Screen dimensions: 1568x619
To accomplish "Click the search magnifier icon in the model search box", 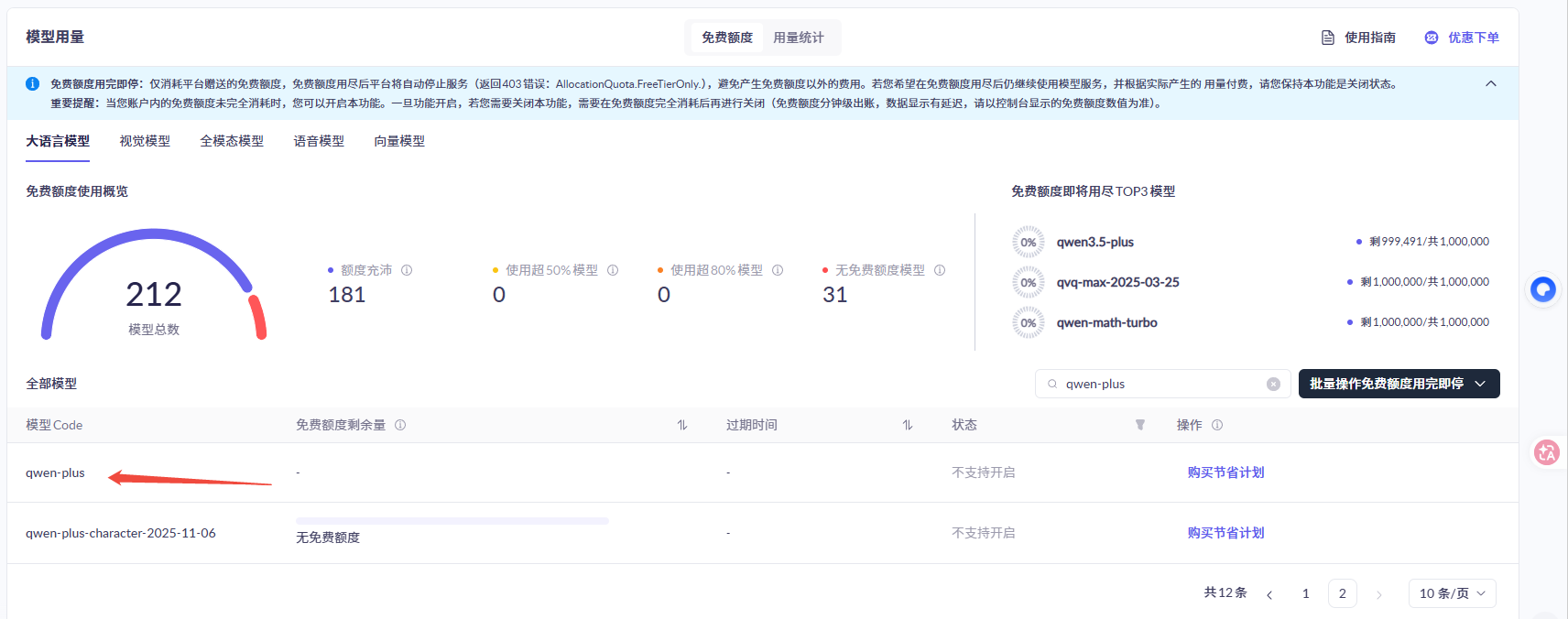I will 1052,384.
